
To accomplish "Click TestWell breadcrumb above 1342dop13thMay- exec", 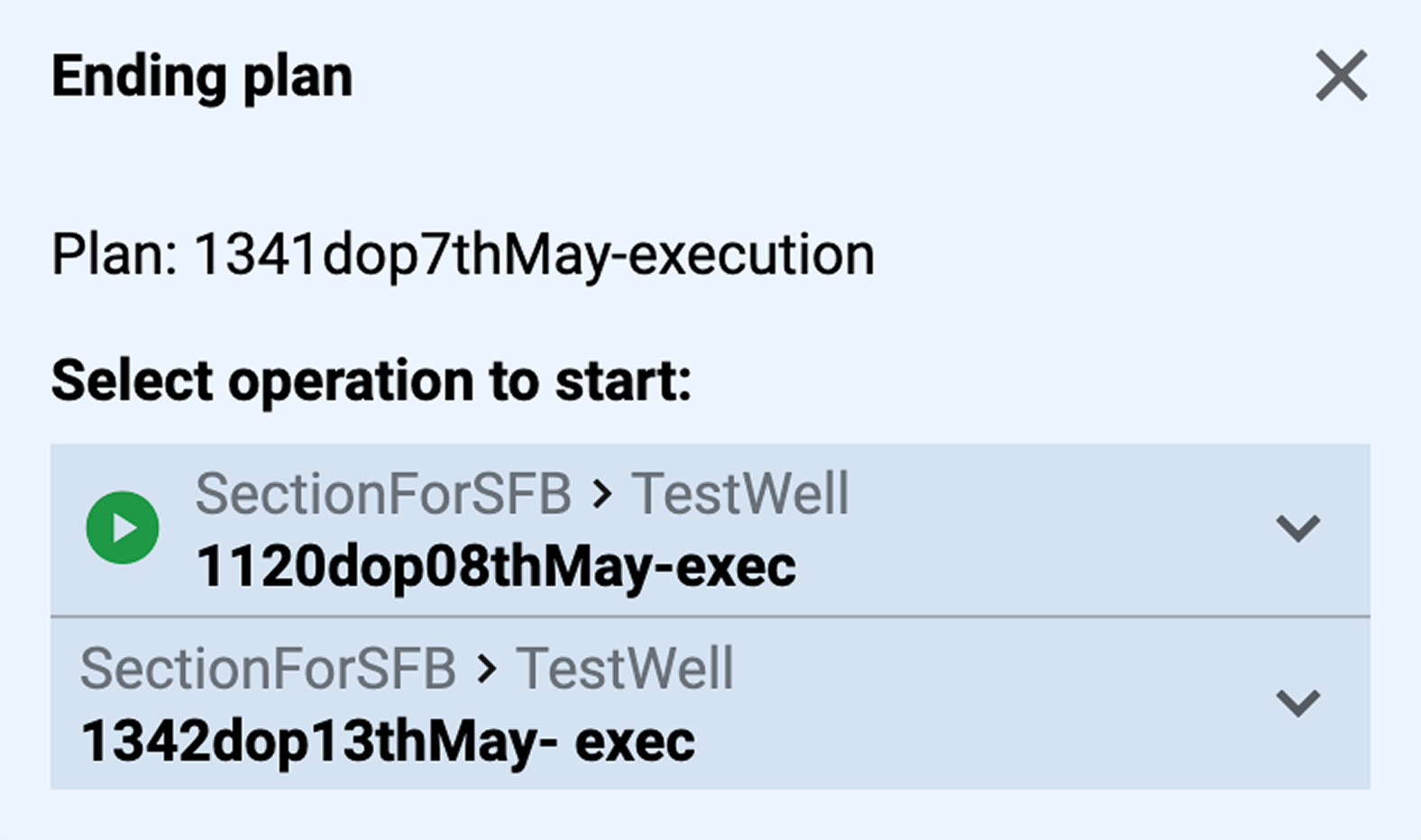I will pyautogui.click(x=625, y=669).
